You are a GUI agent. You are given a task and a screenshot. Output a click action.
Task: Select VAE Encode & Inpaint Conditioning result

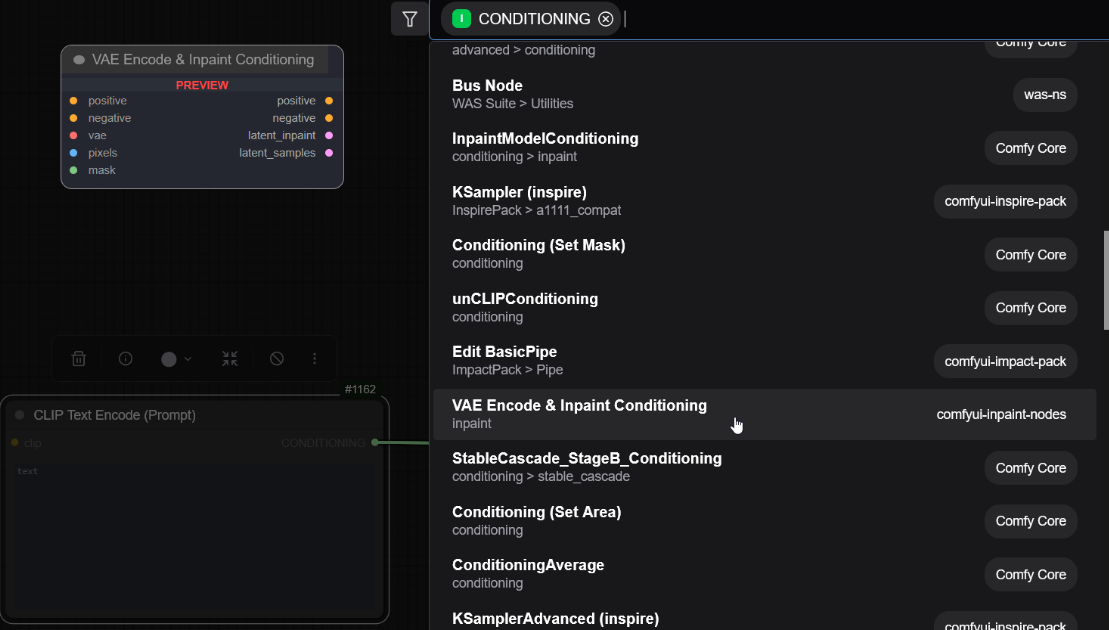[x=764, y=414]
